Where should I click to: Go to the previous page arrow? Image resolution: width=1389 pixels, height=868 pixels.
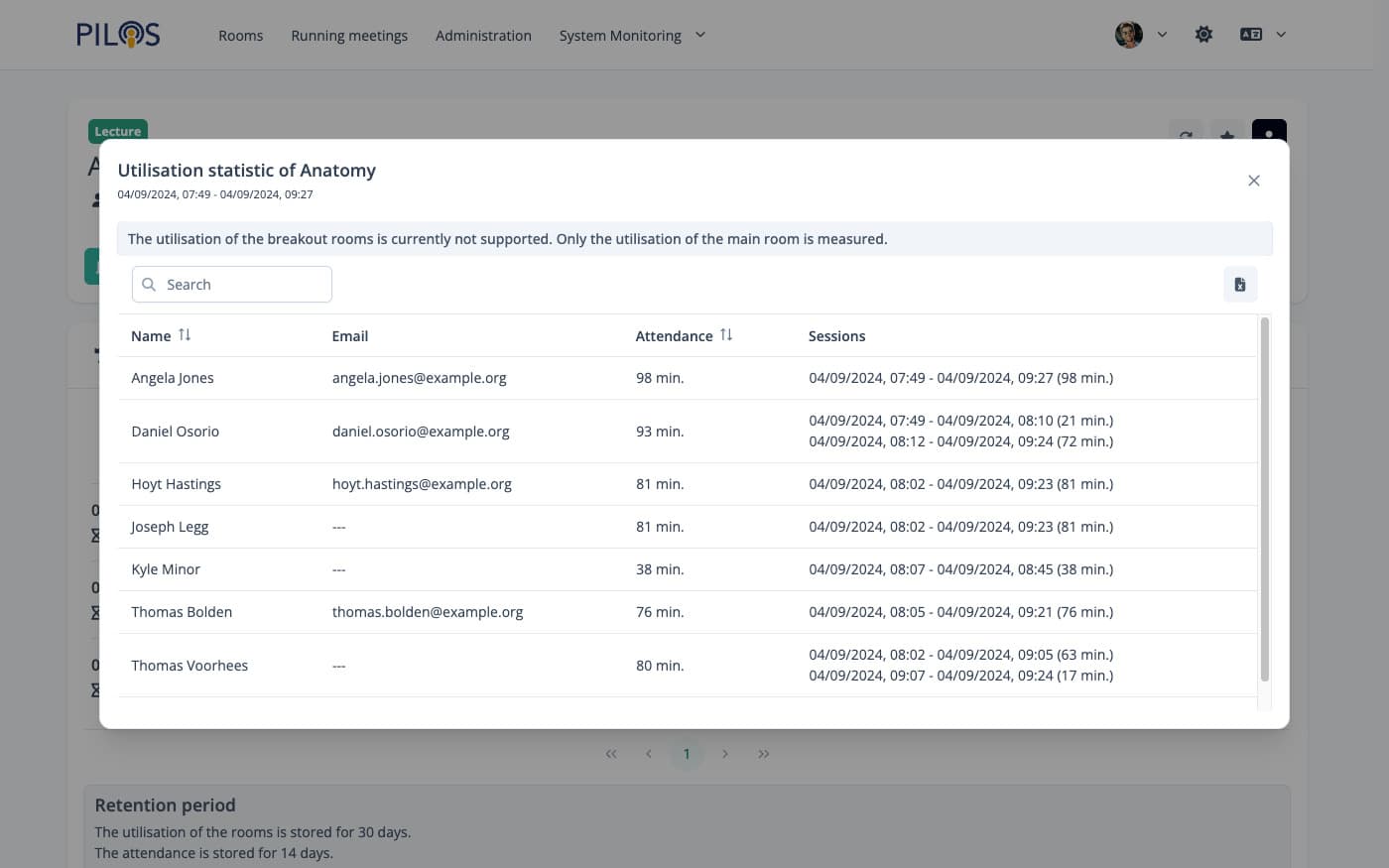(x=649, y=754)
